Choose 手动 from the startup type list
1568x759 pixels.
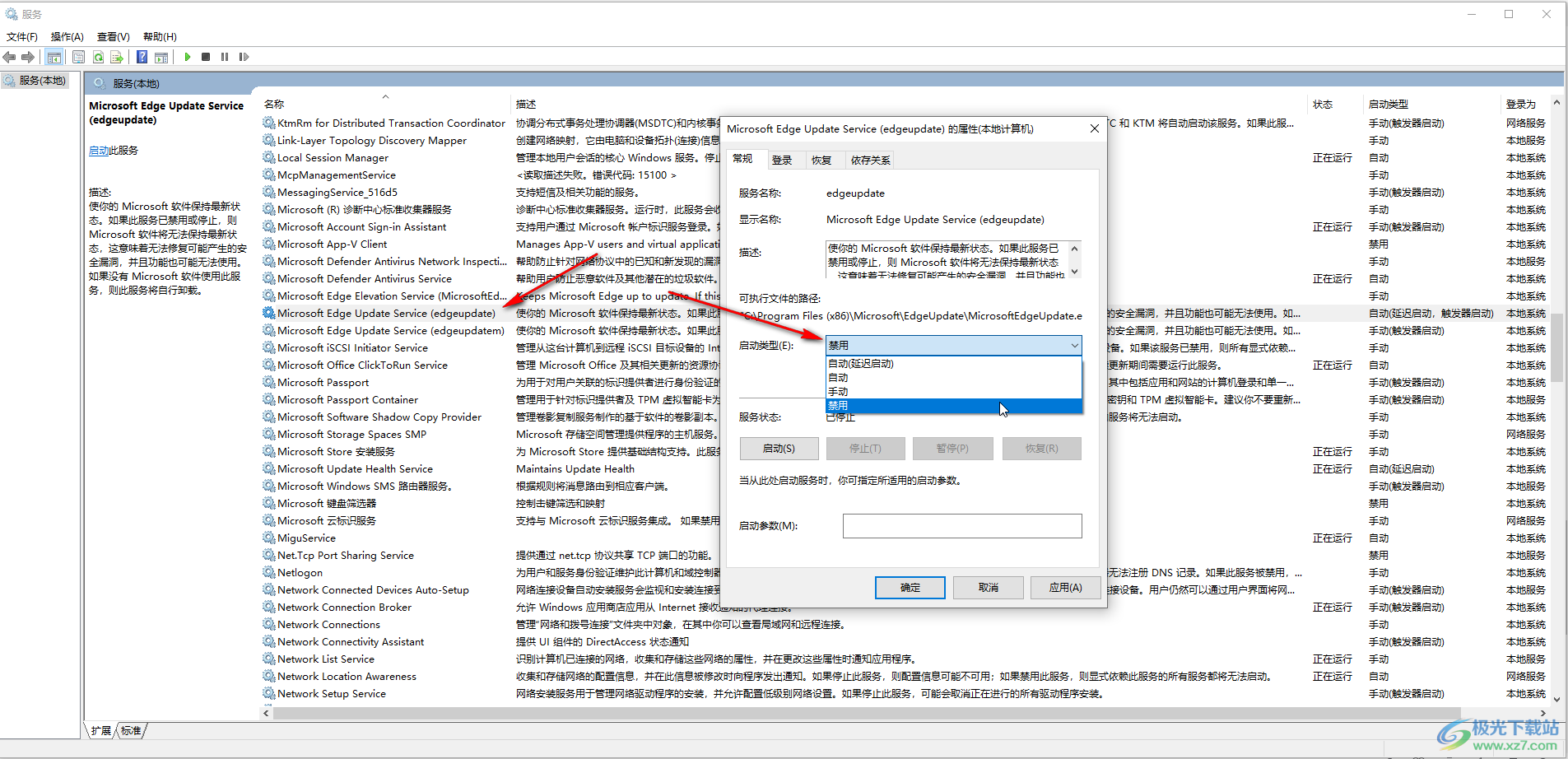953,392
